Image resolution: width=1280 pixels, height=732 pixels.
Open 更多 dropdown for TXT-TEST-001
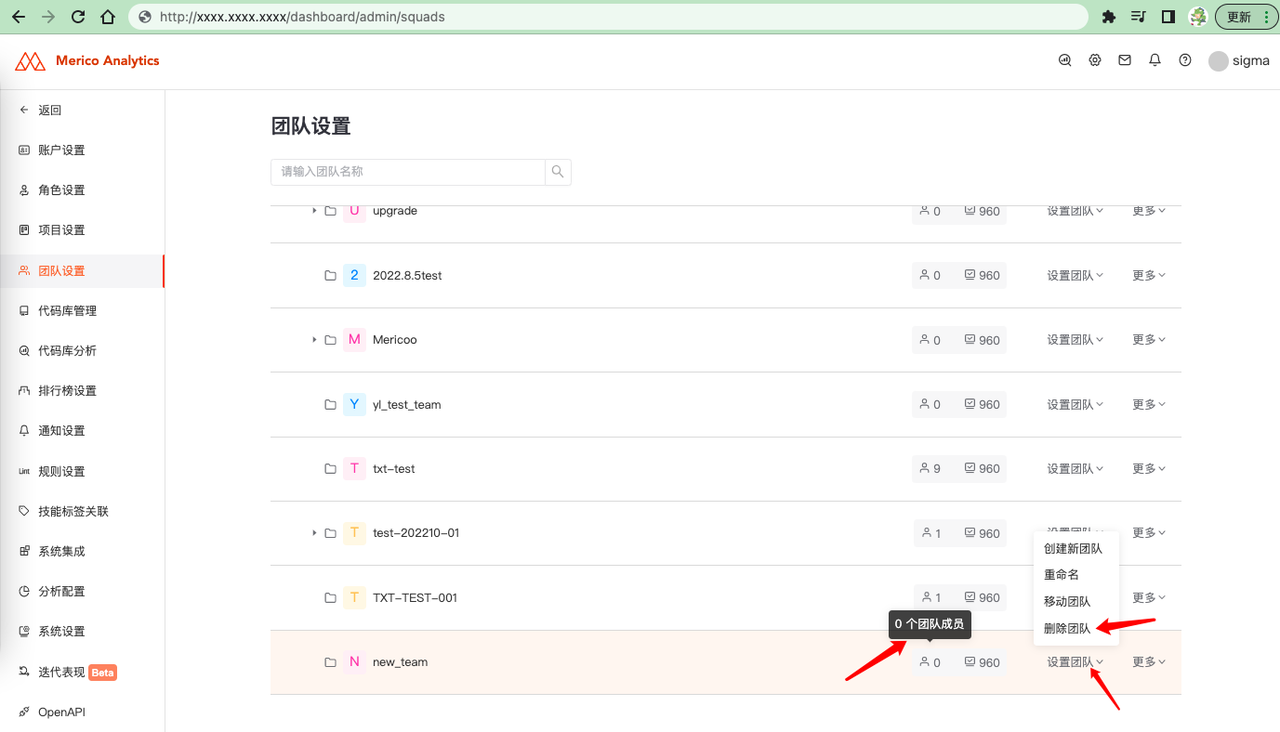tap(1149, 597)
